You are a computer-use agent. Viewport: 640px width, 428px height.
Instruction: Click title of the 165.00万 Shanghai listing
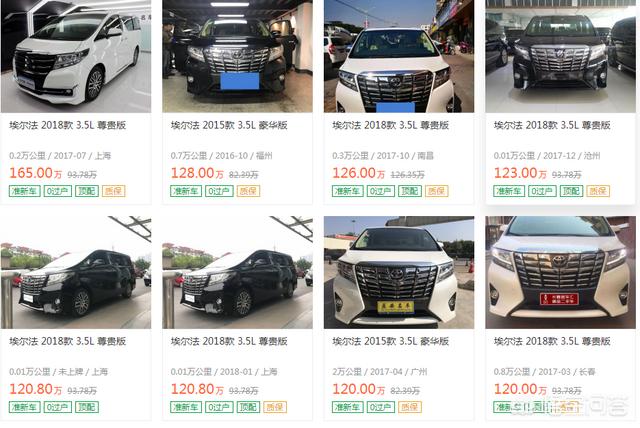(68, 125)
